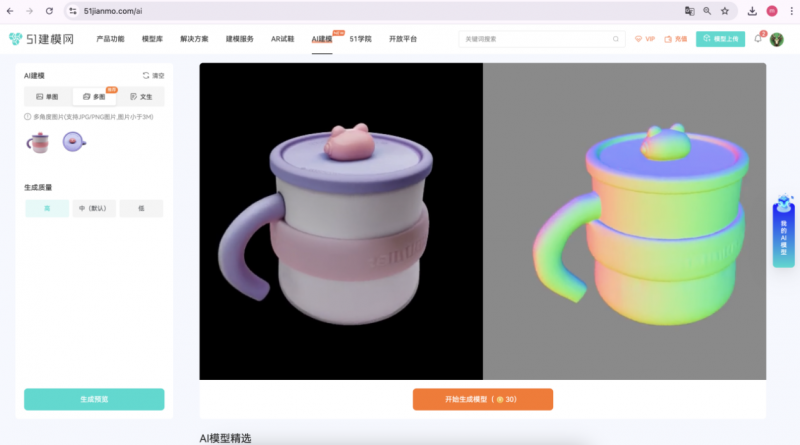Click the 开始生成模型 button
Screen dimensions: 800x445
pos(482,399)
